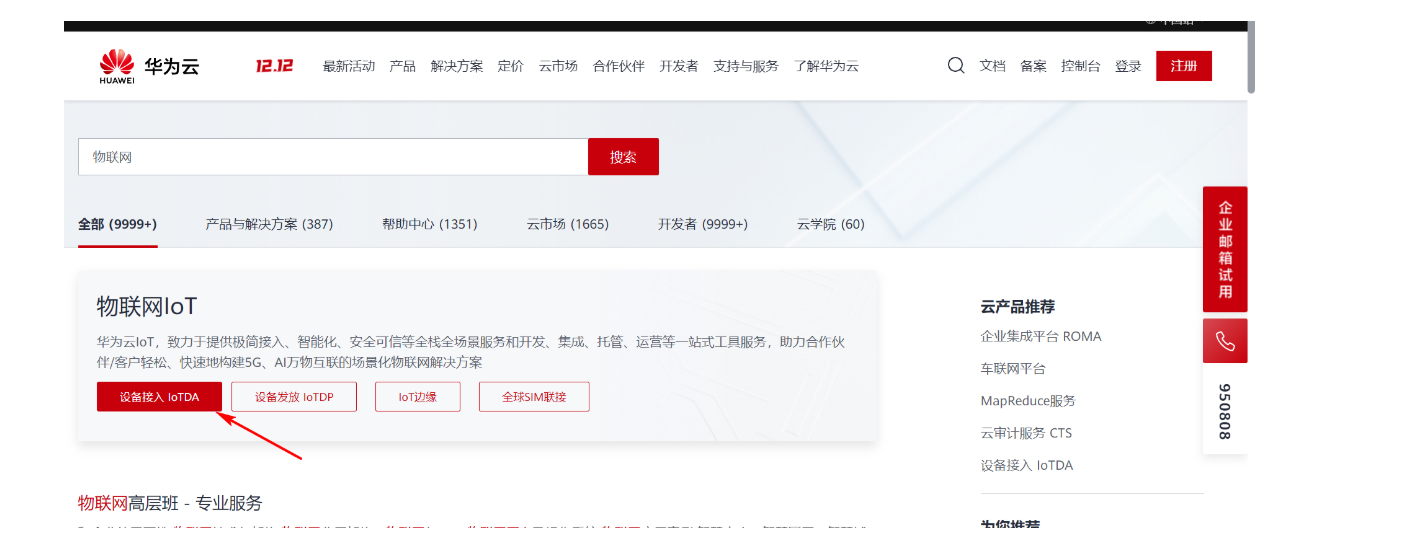The height and width of the screenshot is (547, 1403).
Task: Open 企业集成平台 ROMA recommendation
Action: coord(1041,336)
